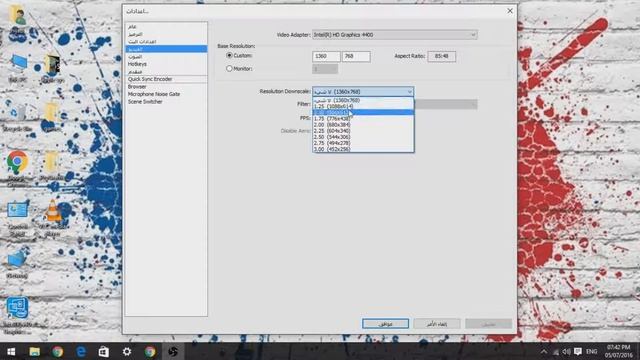Choose the 1.75 (776x438) downscale option
Screen dimensions: 640x360
pos(363,118)
